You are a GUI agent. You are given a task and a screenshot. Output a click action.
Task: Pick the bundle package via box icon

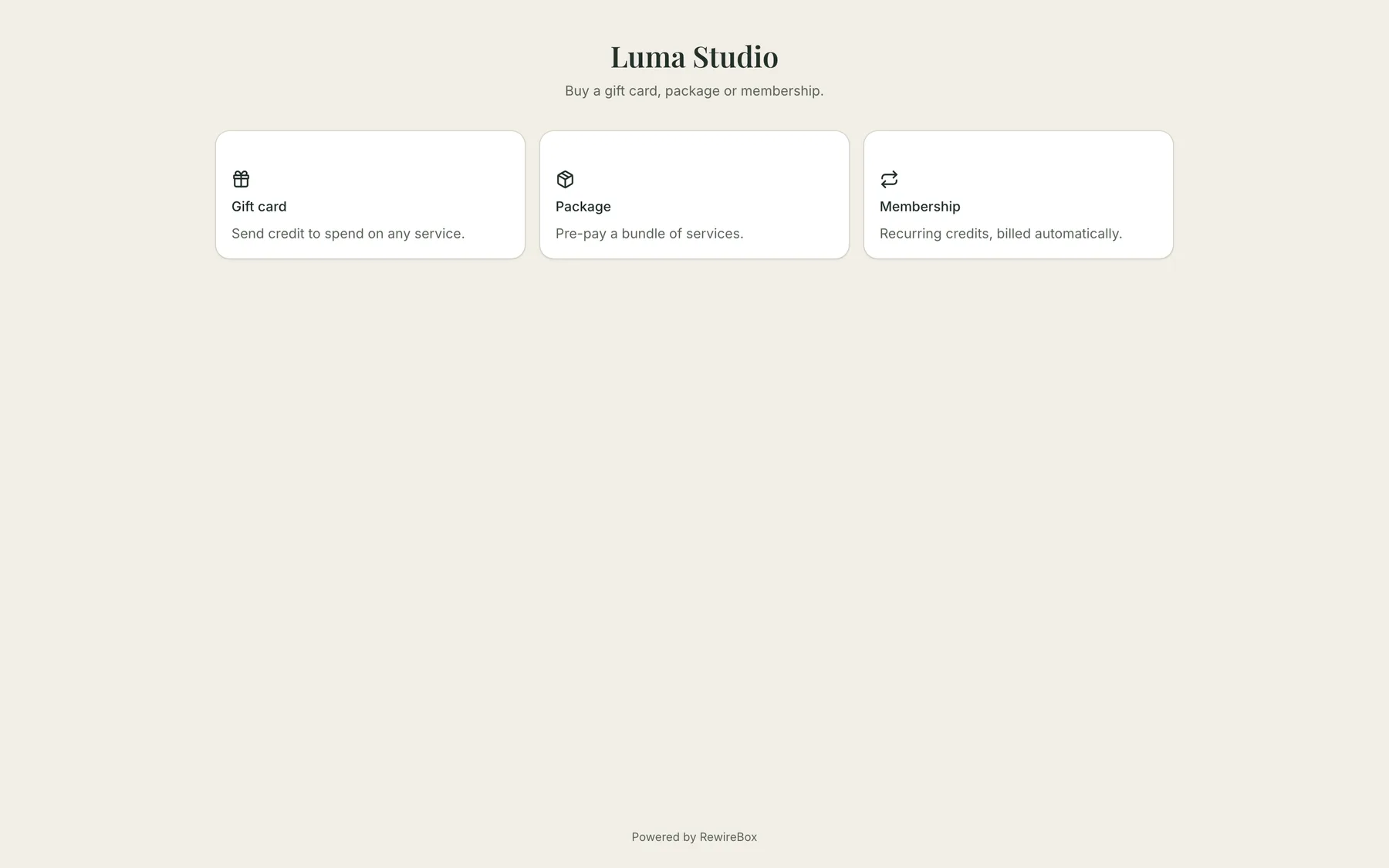tap(565, 179)
